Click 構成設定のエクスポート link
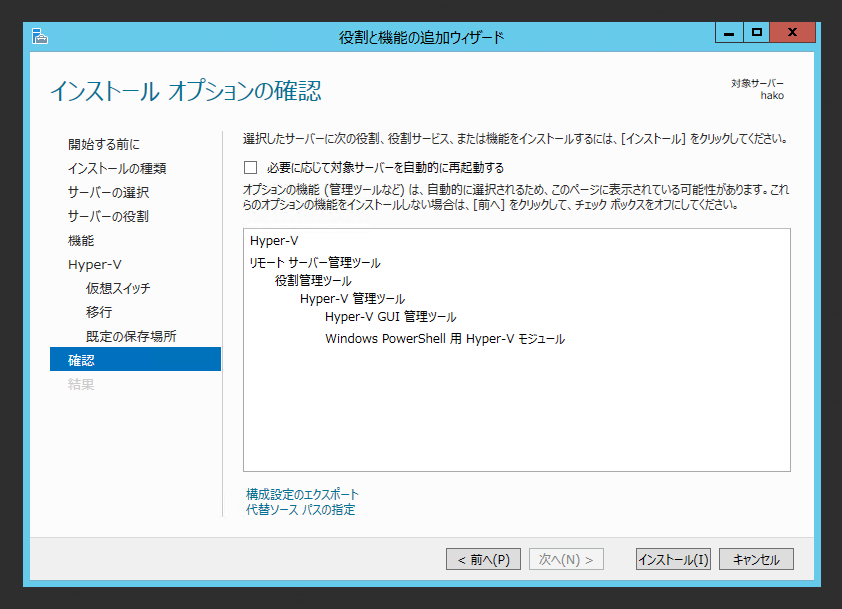 [x=302, y=494]
